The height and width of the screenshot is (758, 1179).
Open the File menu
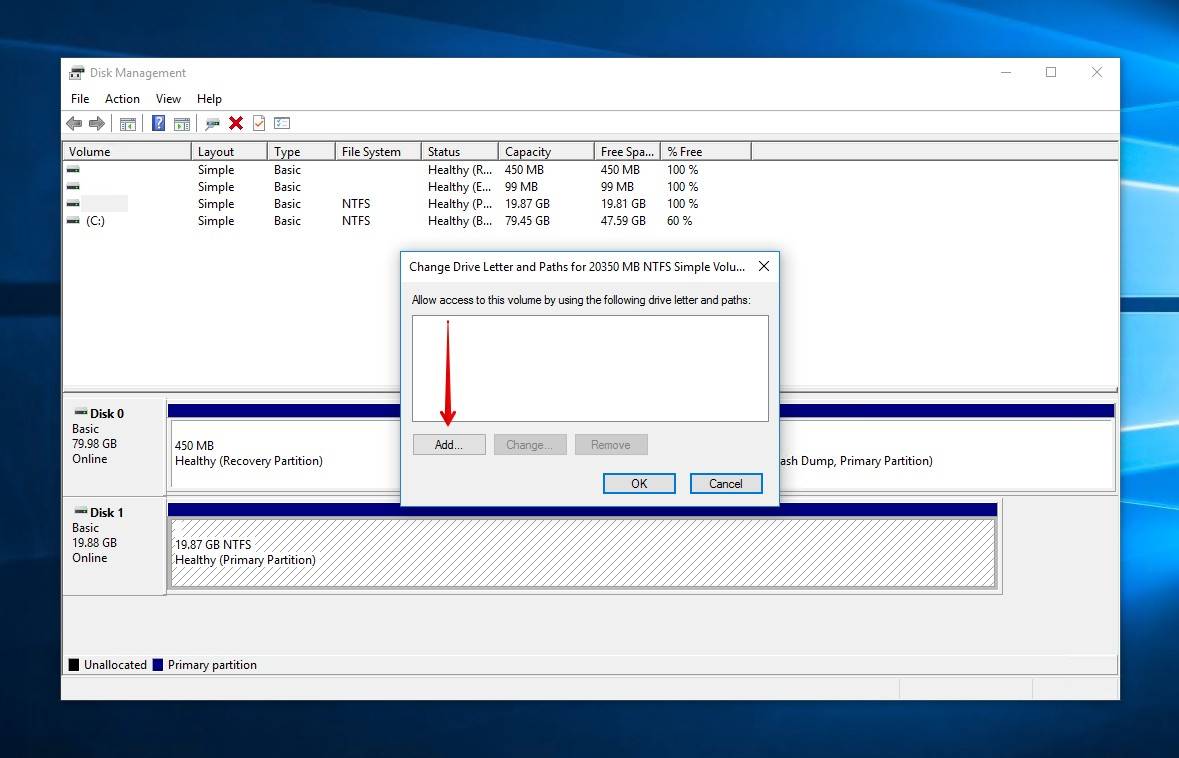(79, 98)
